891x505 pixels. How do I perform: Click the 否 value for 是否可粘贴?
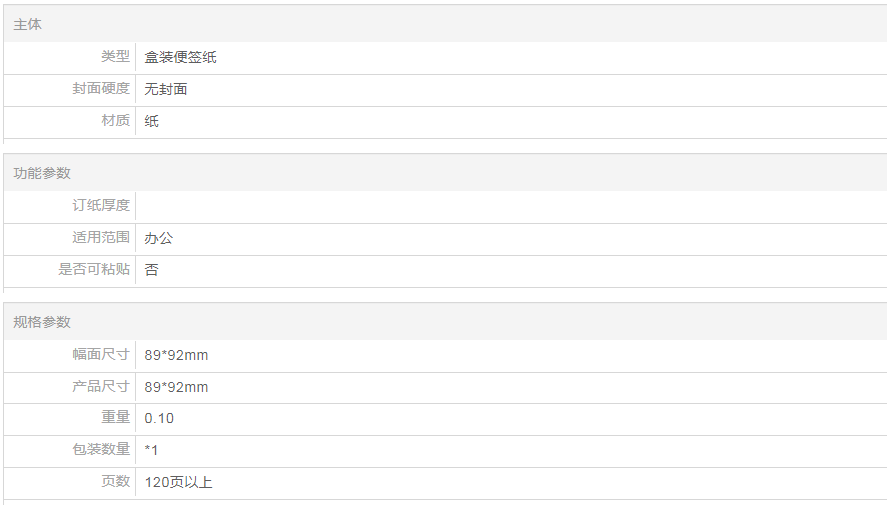(x=152, y=270)
